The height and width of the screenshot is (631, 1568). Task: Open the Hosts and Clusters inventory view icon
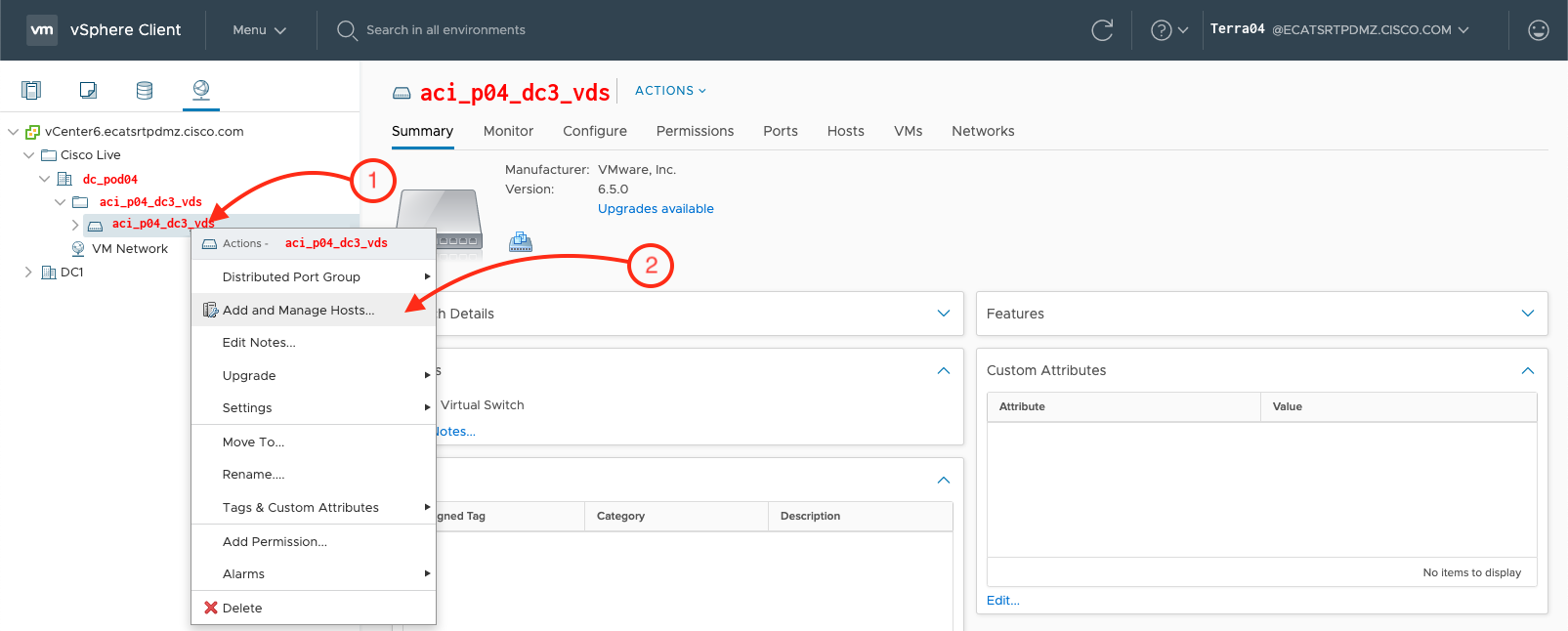pos(31,90)
